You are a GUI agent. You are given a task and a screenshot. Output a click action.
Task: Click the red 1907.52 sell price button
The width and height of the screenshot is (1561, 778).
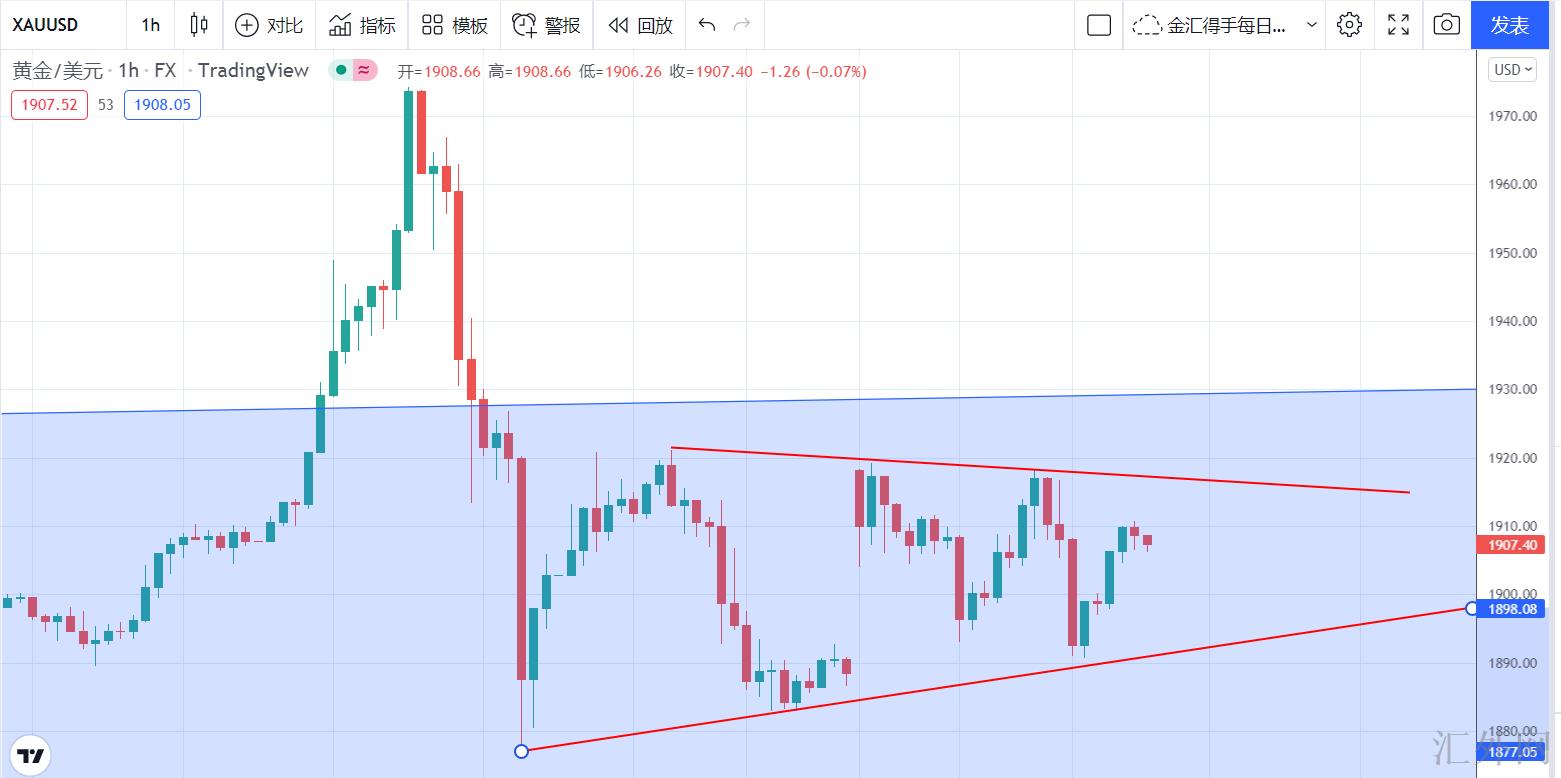click(49, 104)
